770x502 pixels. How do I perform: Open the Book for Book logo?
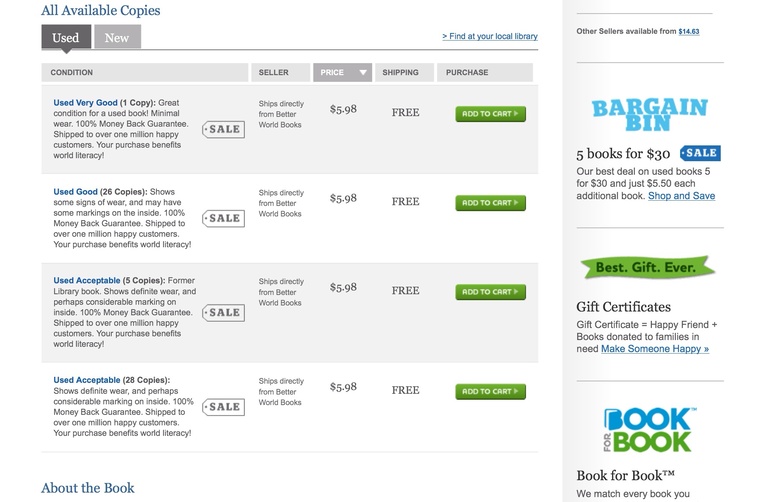pyautogui.click(x=650, y=430)
